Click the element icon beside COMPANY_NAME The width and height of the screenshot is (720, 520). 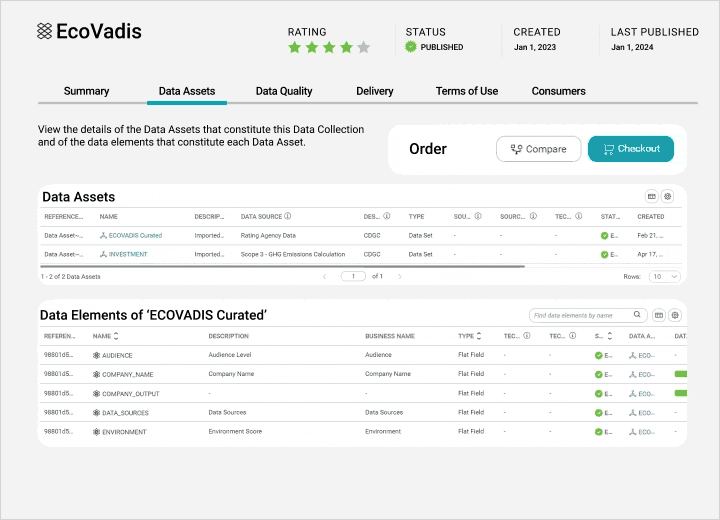tap(96, 374)
